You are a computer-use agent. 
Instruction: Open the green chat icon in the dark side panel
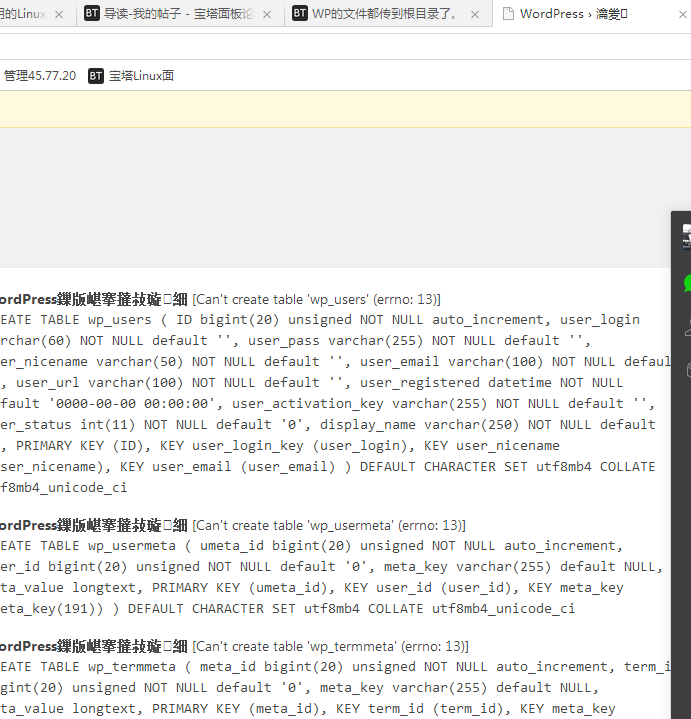[x=687, y=283]
